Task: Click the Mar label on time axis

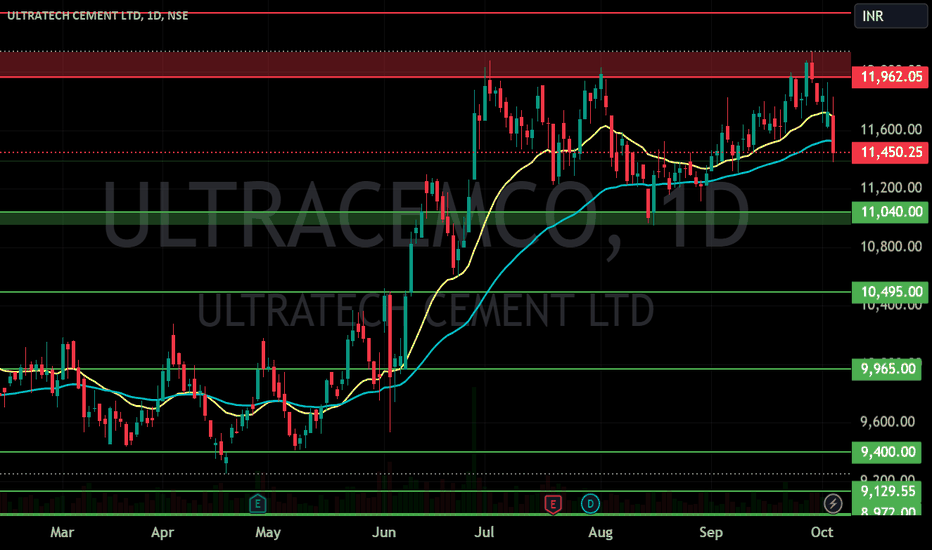Action: (x=62, y=532)
